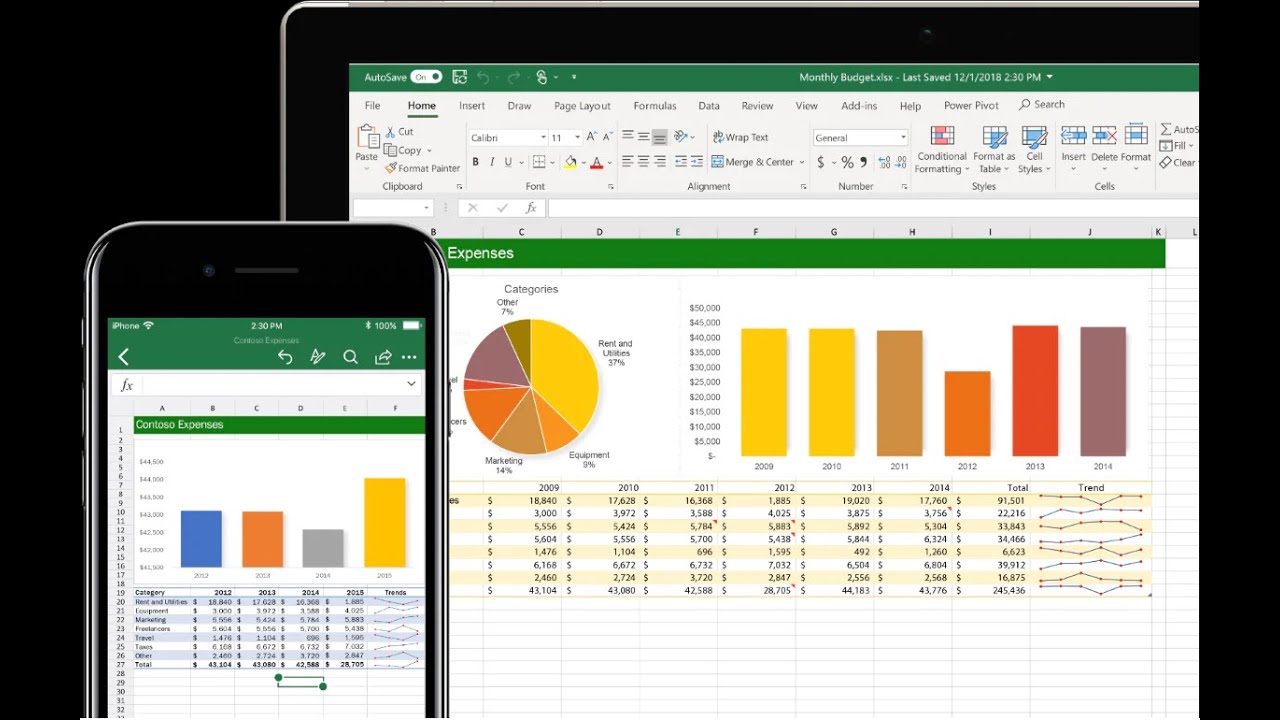Click the Paste clipboard icon
Screen dimensions: 1280x720
pos(368,137)
